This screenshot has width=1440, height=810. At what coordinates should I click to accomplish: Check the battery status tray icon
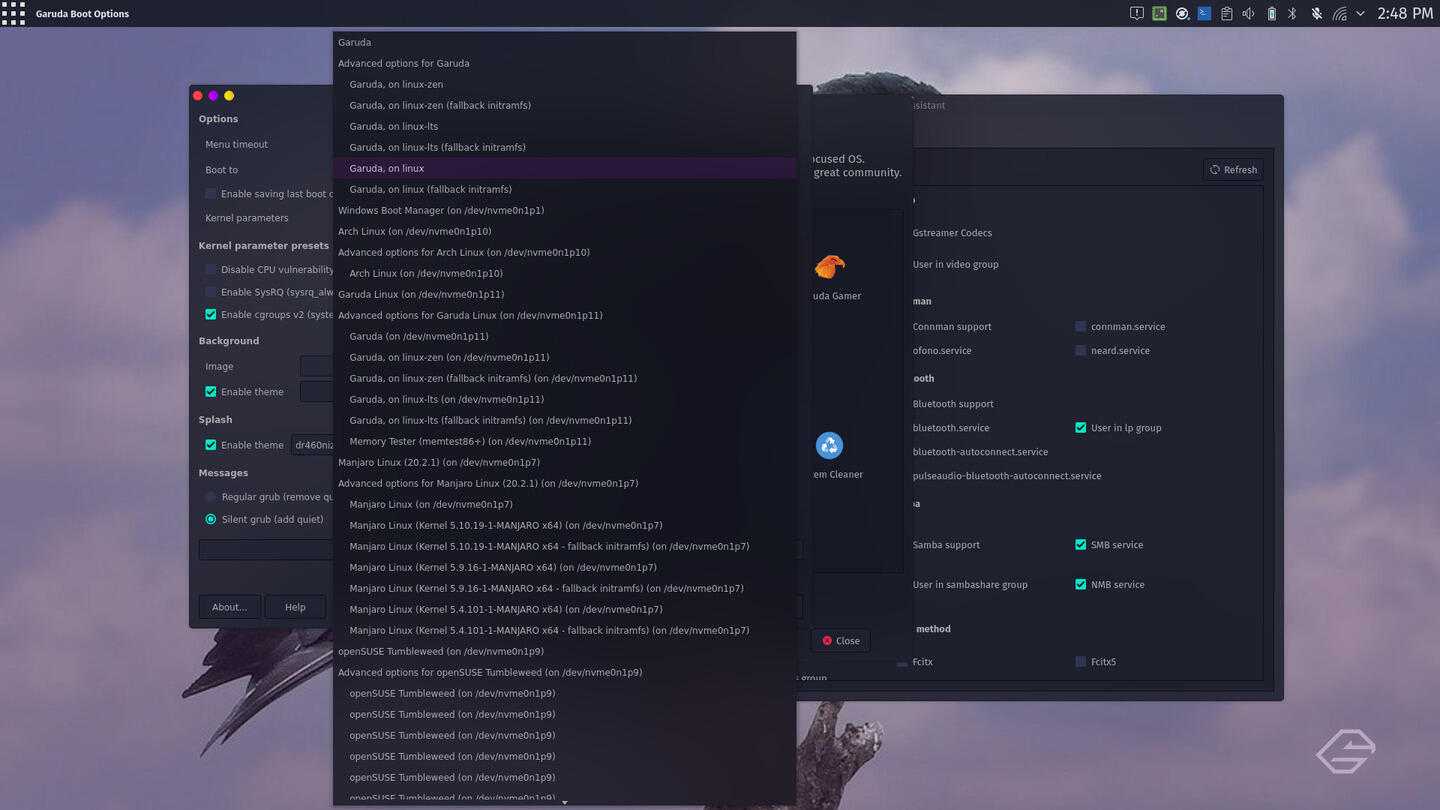coord(1271,13)
